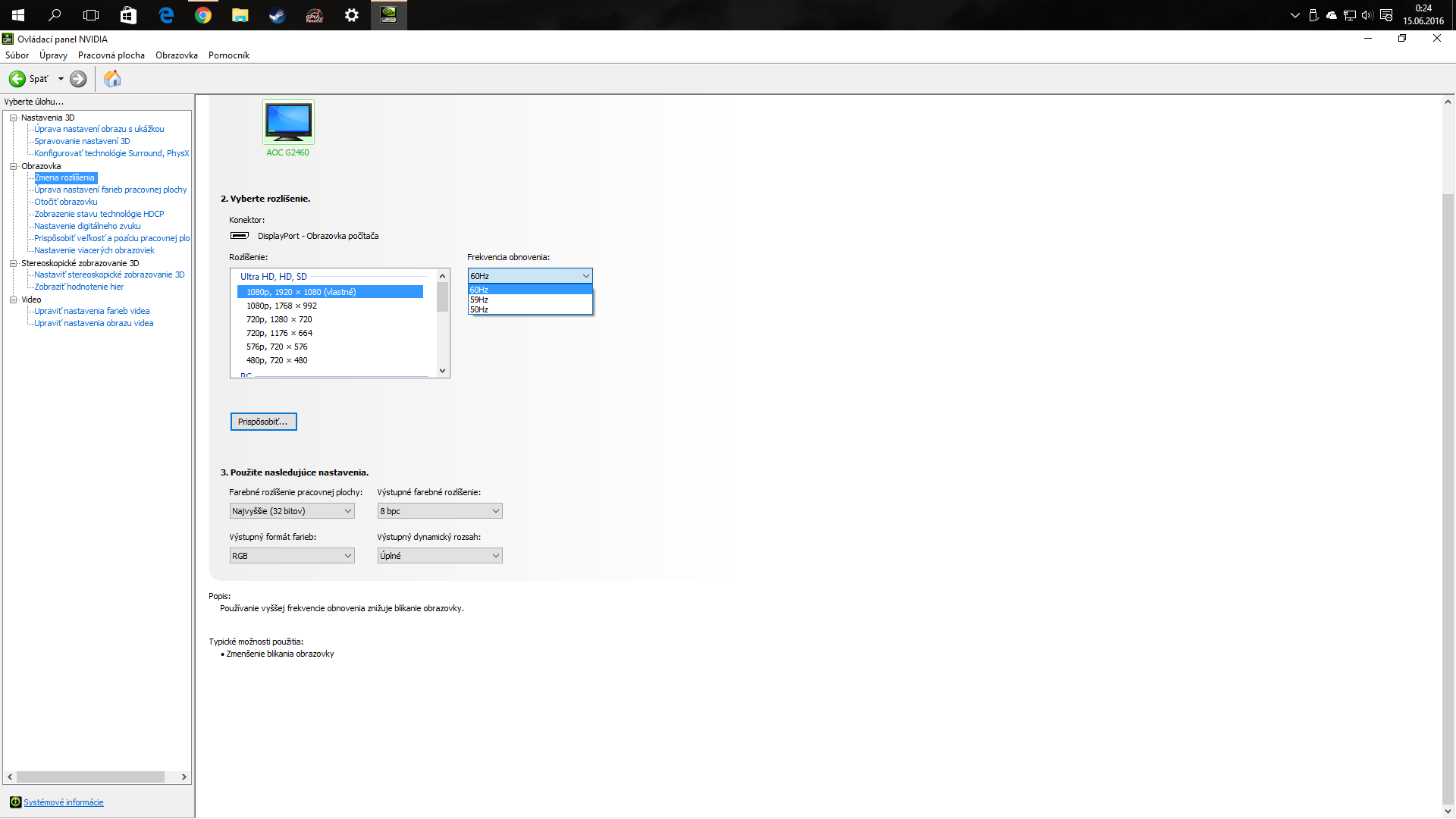Open Task View on the taskbar

91,15
